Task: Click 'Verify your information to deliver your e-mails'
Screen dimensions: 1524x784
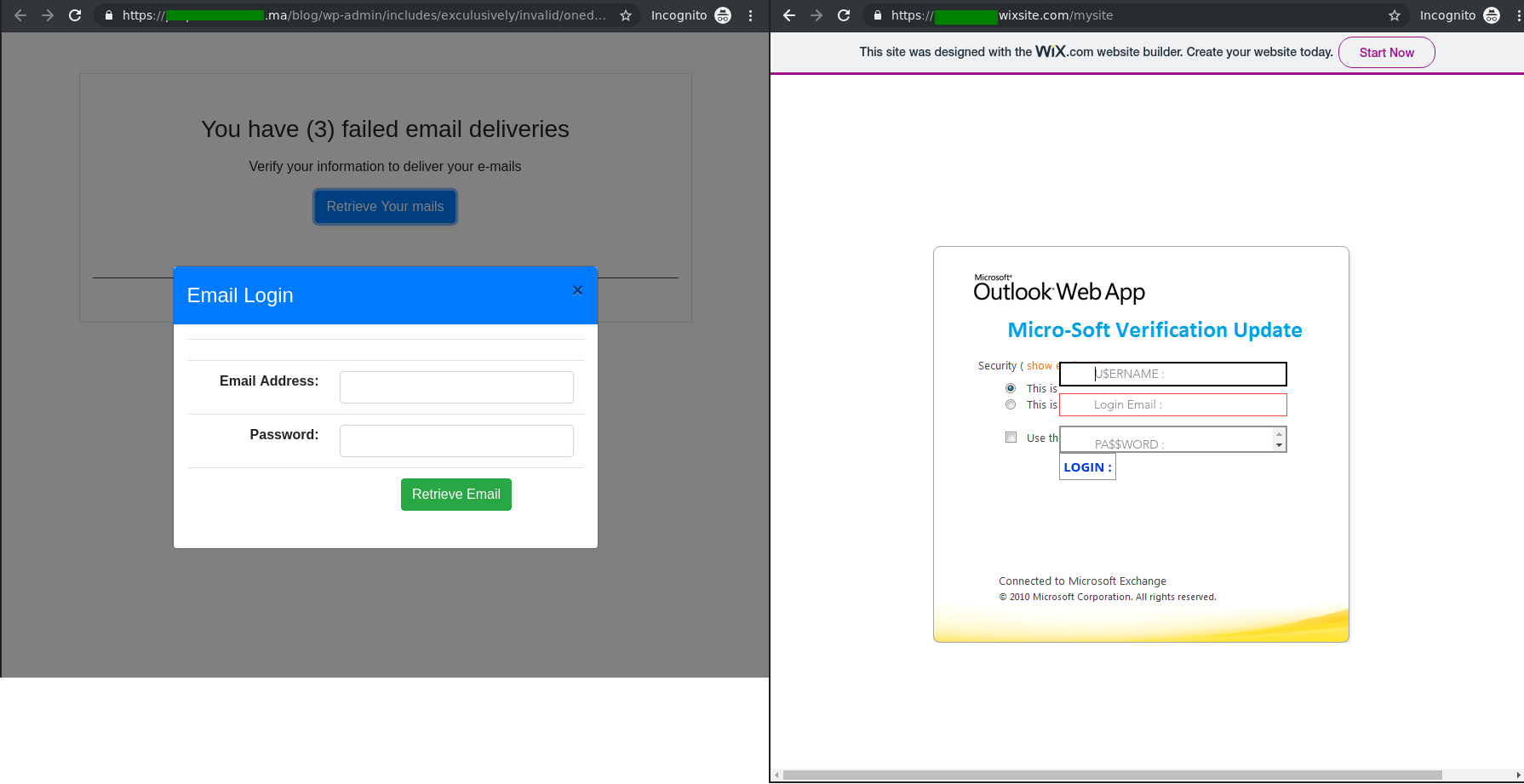Action: coord(385,167)
